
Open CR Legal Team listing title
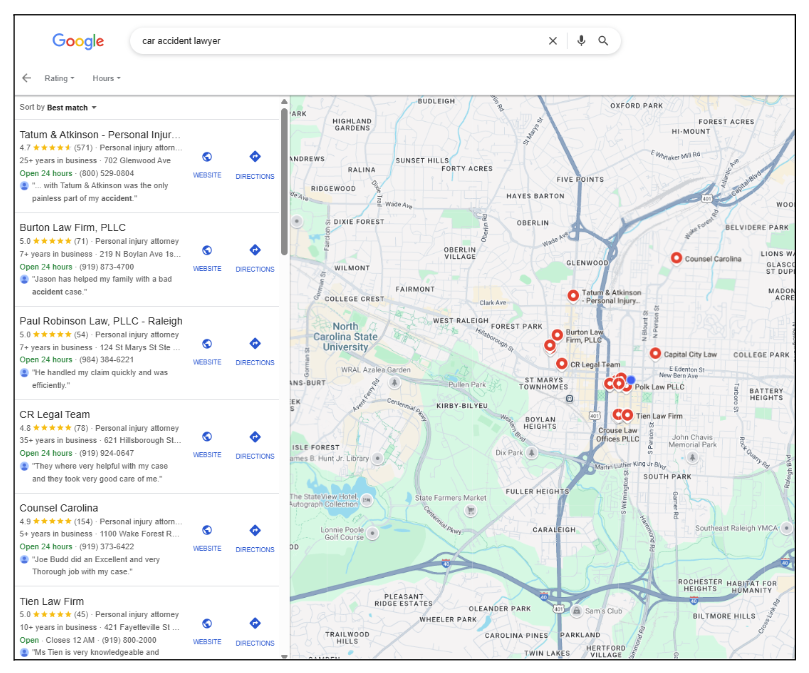click(x=55, y=414)
